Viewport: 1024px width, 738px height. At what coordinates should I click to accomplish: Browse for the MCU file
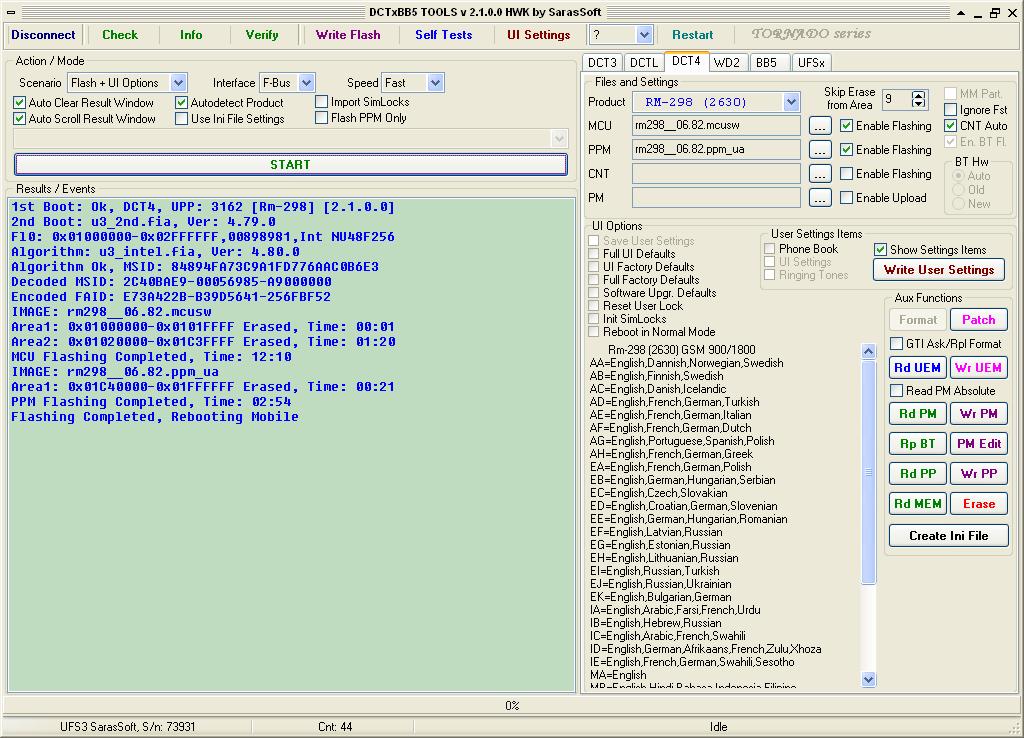coord(820,125)
